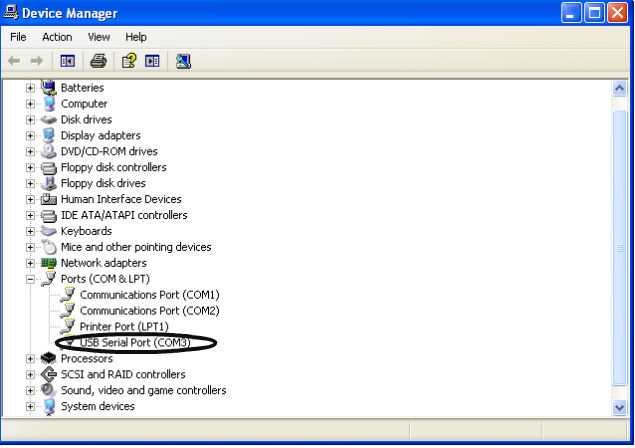Click Show/Hide Console Tree toolbar icon
The height and width of the screenshot is (448, 635).
coord(67,61)
